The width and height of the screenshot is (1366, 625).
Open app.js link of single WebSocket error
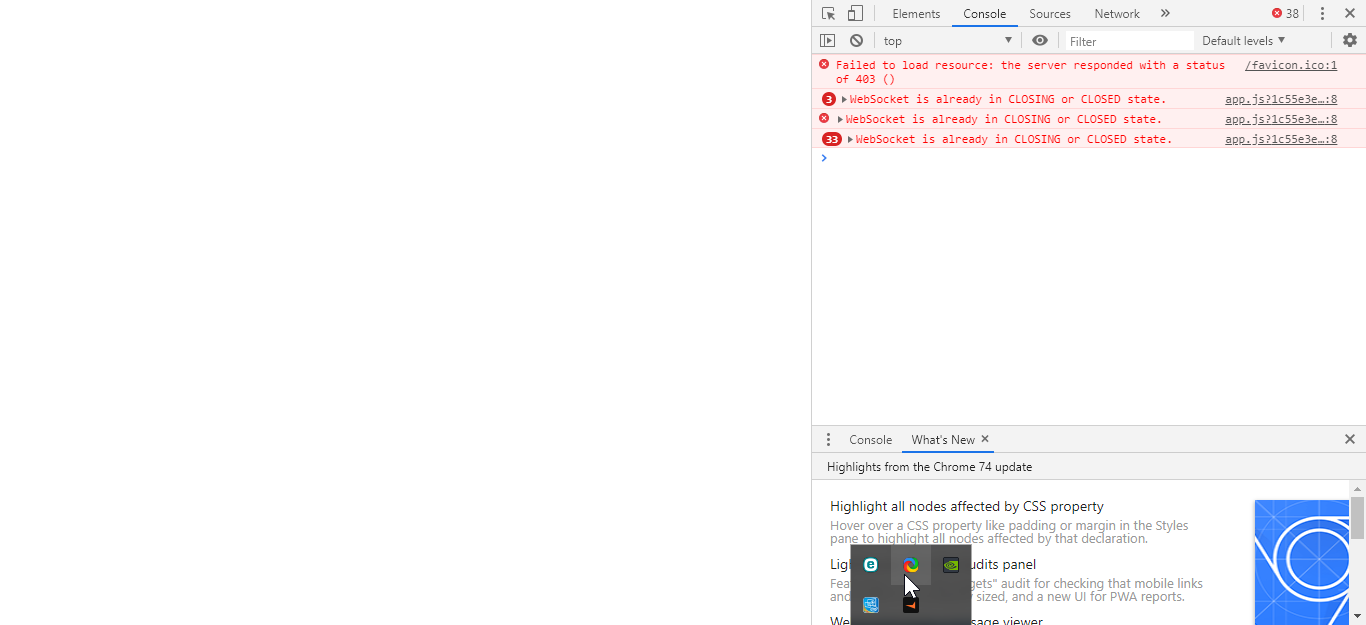point(1281,119)
